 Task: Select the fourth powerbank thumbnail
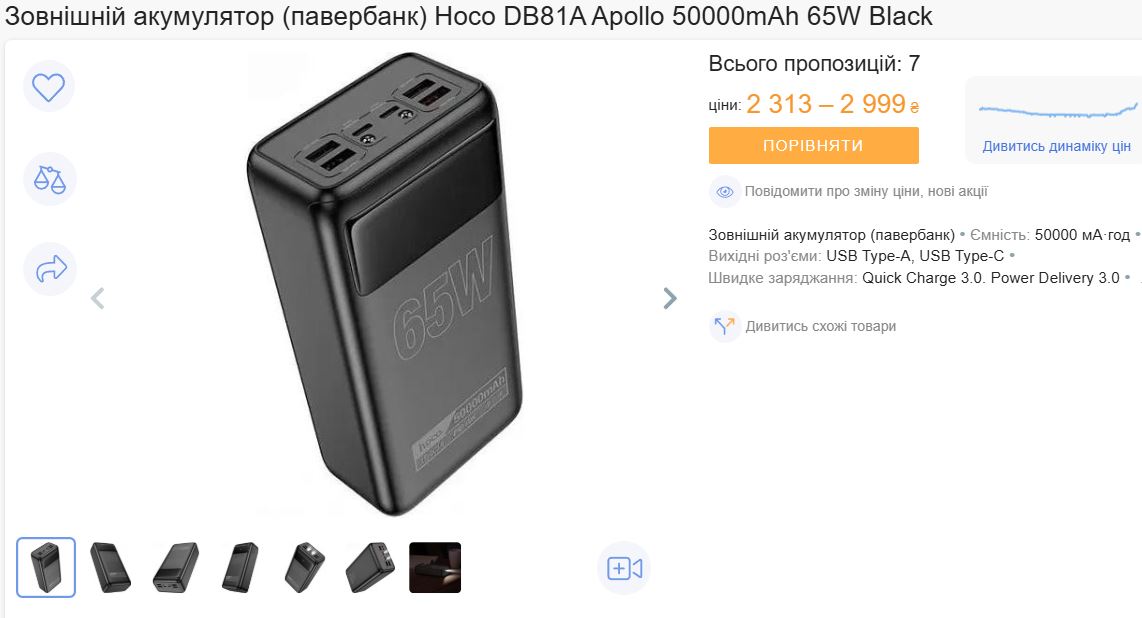coord(240,568)
